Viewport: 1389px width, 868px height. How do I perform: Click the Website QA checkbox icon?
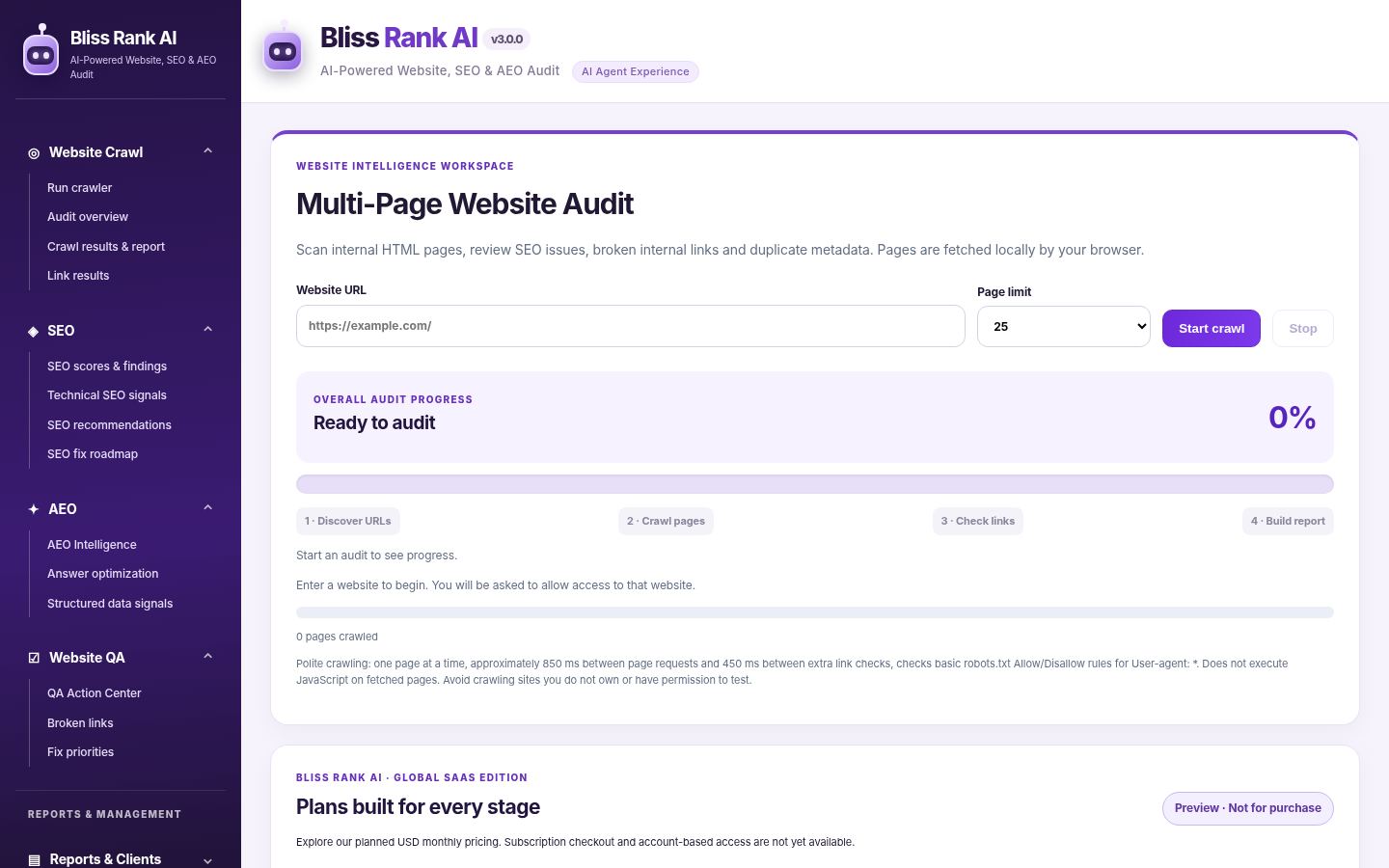(34, 658)
